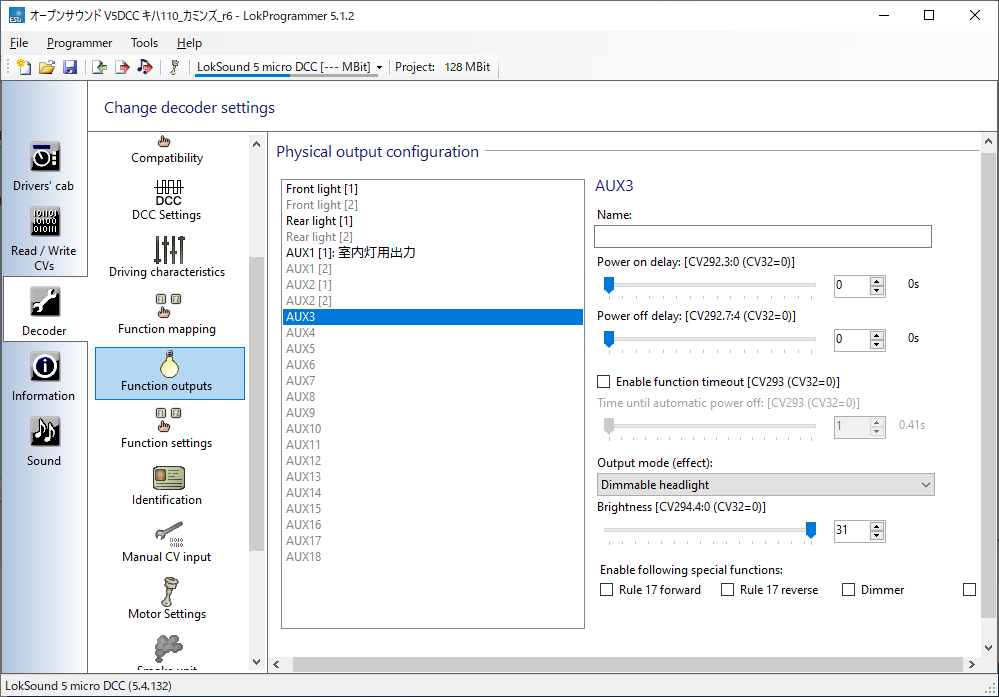Viewport: 999px width, 697px height.
Task: Open the Tools menu
Action: pyautogui.click(x=145, y=43)
